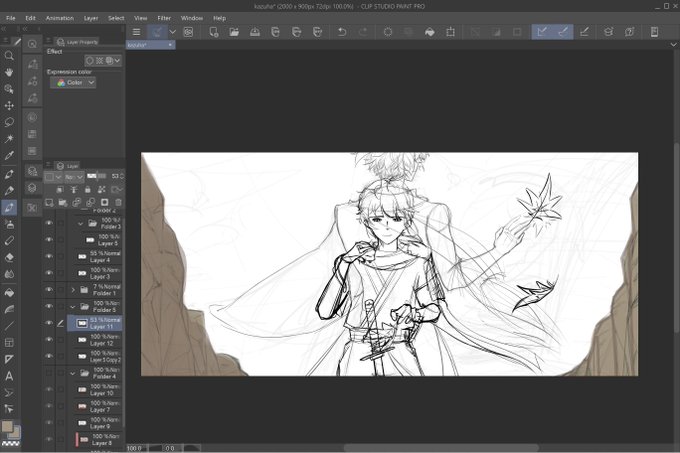This screenshot has height=453, width=680.
Task: Click the layer opacity slider
Action: tap(96, 176)
